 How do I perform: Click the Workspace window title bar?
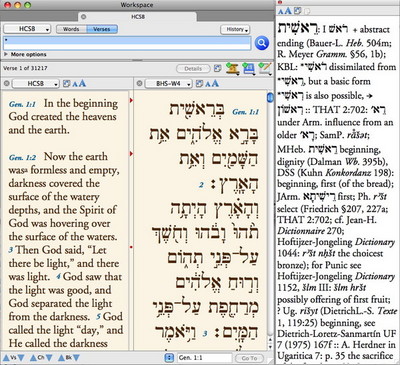(137, 5)
